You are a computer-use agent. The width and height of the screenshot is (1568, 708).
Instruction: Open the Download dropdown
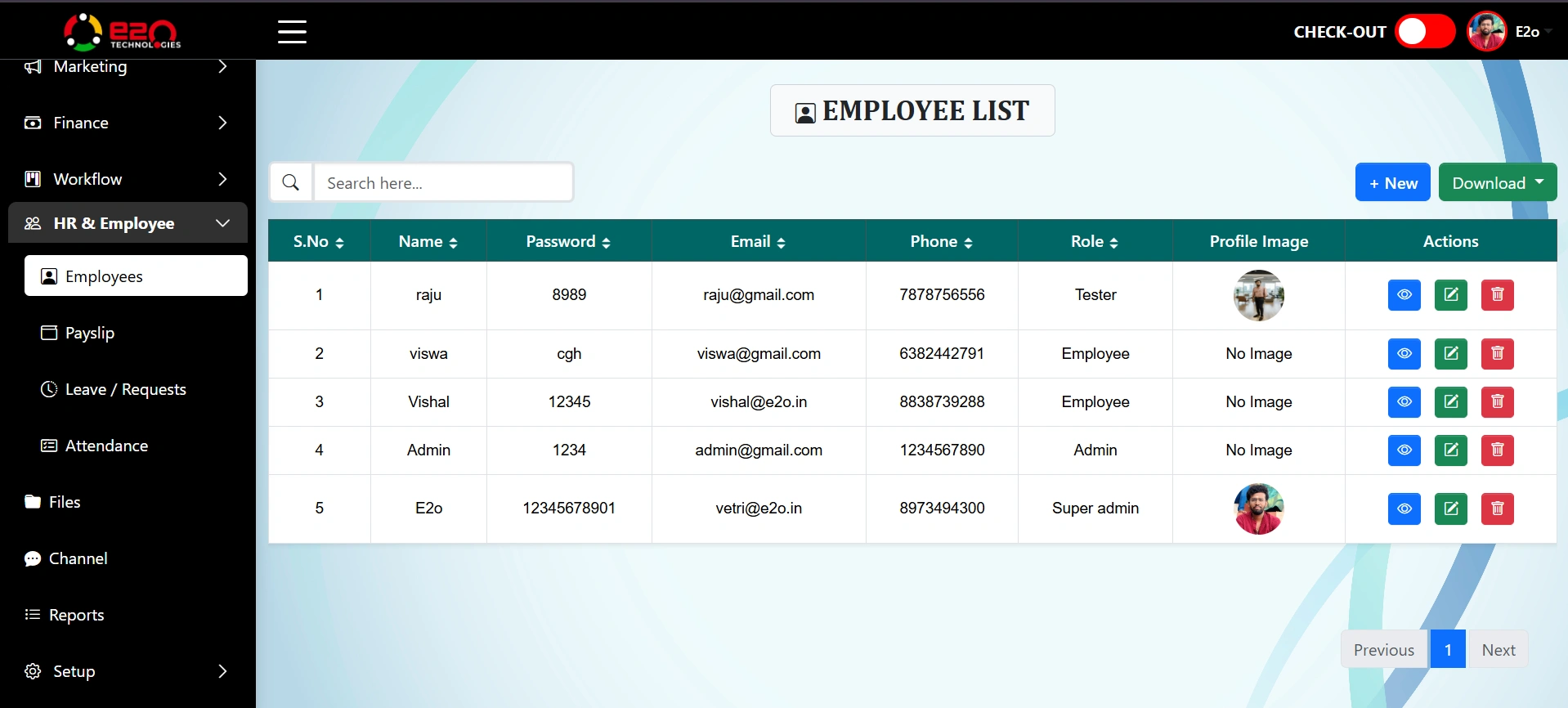[x=1497, y=182]
